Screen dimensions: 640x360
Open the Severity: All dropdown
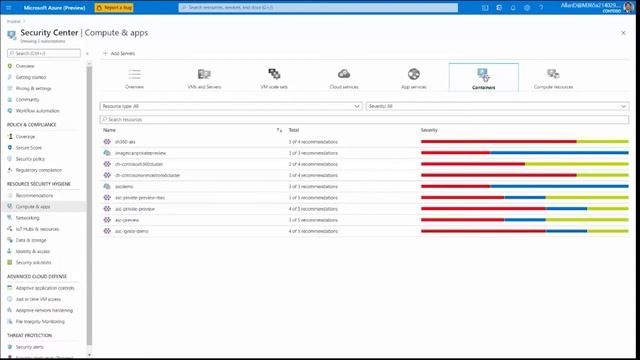coord(497,106)
